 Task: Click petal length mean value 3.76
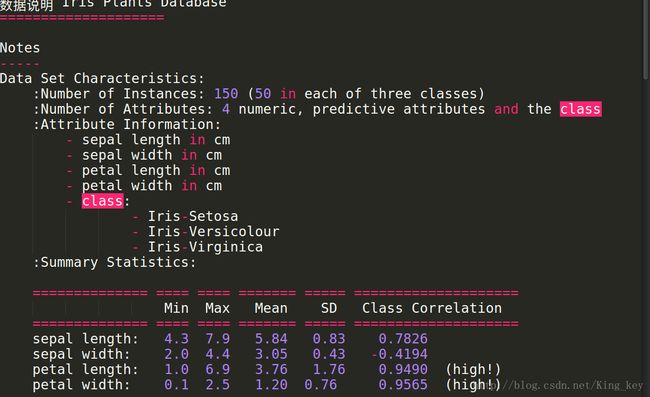(271, 370)
